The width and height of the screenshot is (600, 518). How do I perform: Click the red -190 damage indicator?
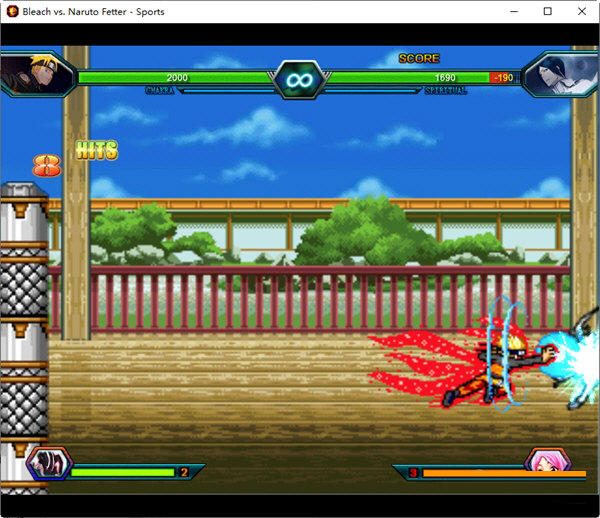(502, 77)
